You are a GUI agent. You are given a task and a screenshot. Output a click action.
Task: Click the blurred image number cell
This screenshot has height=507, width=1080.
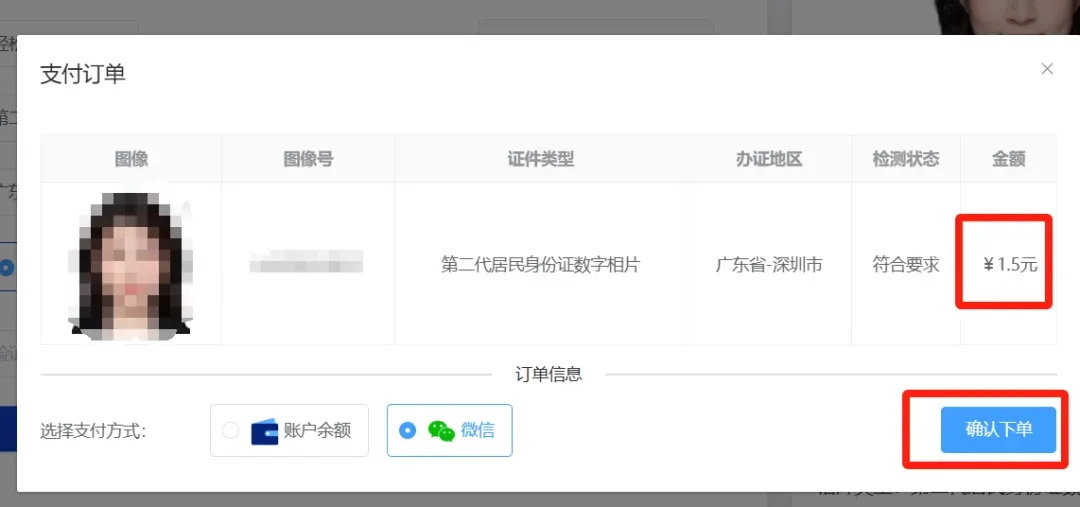pyautogui.click(x=308, y=264)
